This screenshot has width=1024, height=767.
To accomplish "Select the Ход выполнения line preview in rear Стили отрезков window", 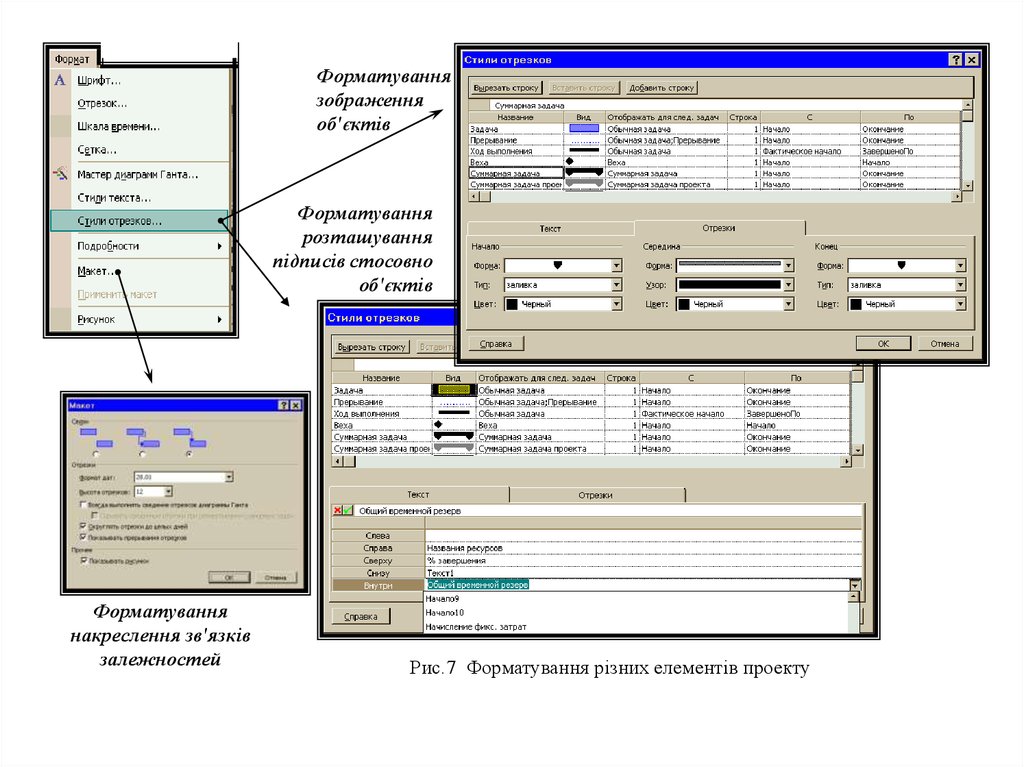I will 454,414.
